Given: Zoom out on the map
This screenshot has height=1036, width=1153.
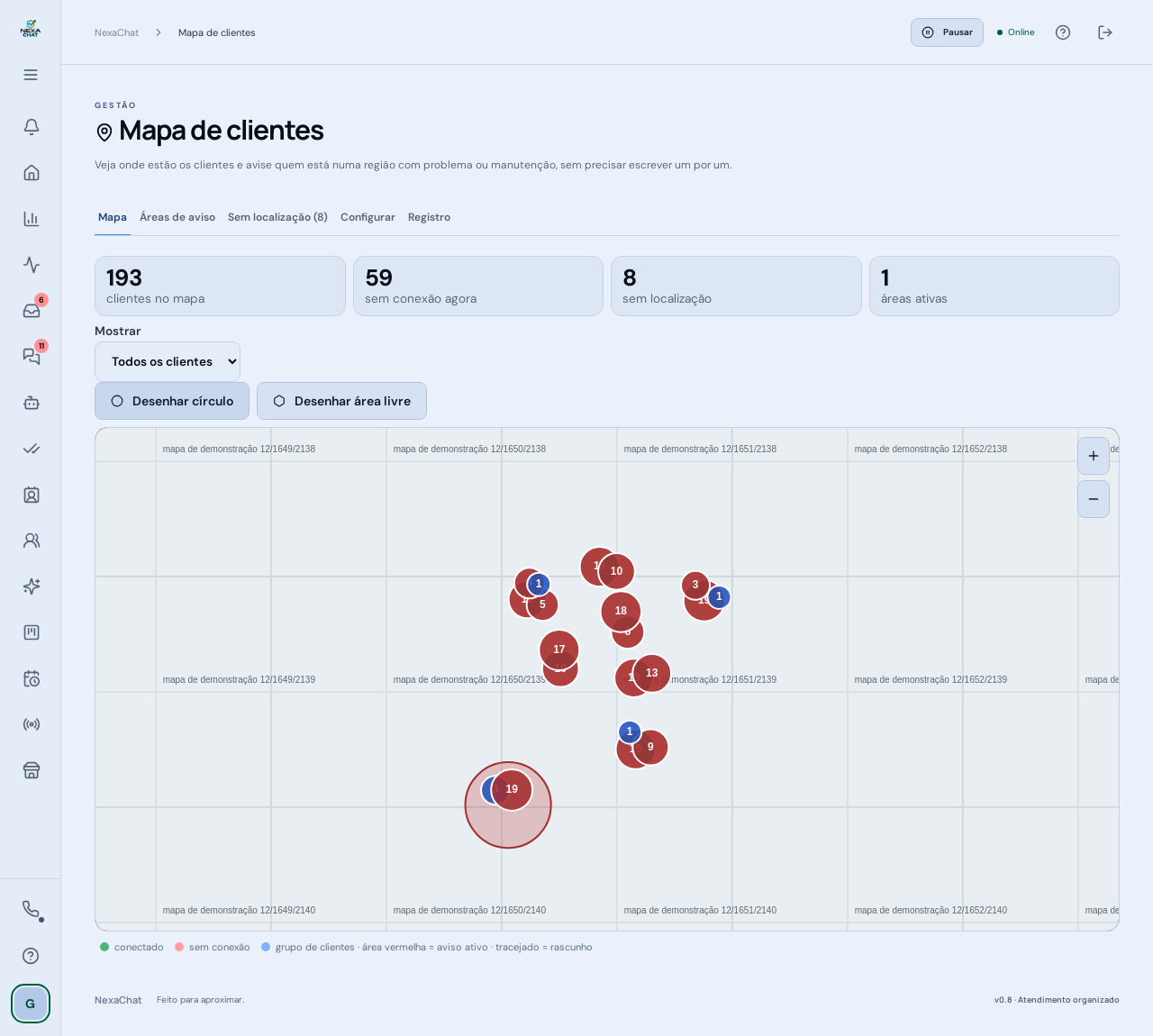Looking at the screenshot, I should [1094, 499].
